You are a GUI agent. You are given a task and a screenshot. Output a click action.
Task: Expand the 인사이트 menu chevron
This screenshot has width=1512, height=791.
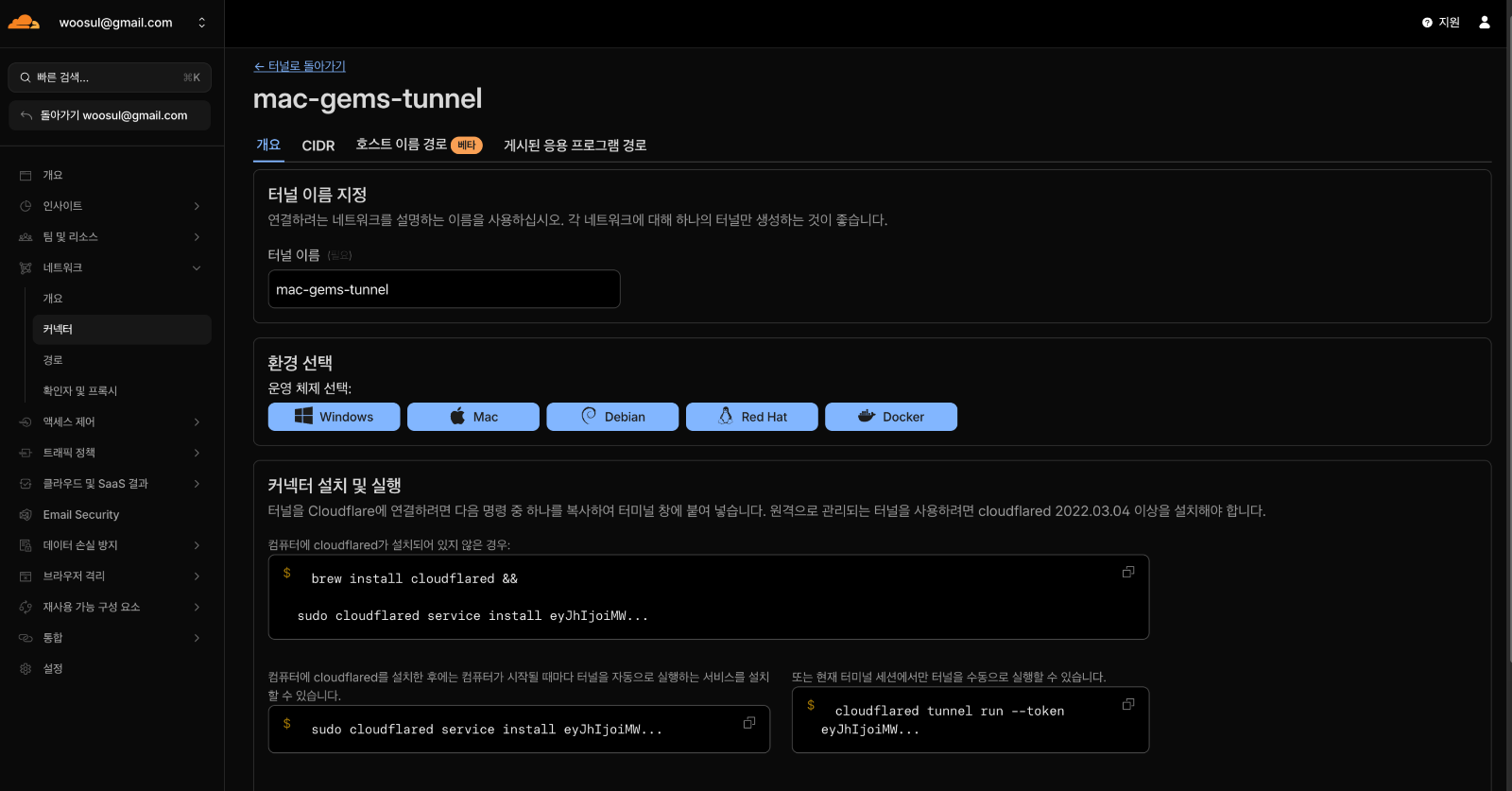pyautogui.click(x=197, y=206)
